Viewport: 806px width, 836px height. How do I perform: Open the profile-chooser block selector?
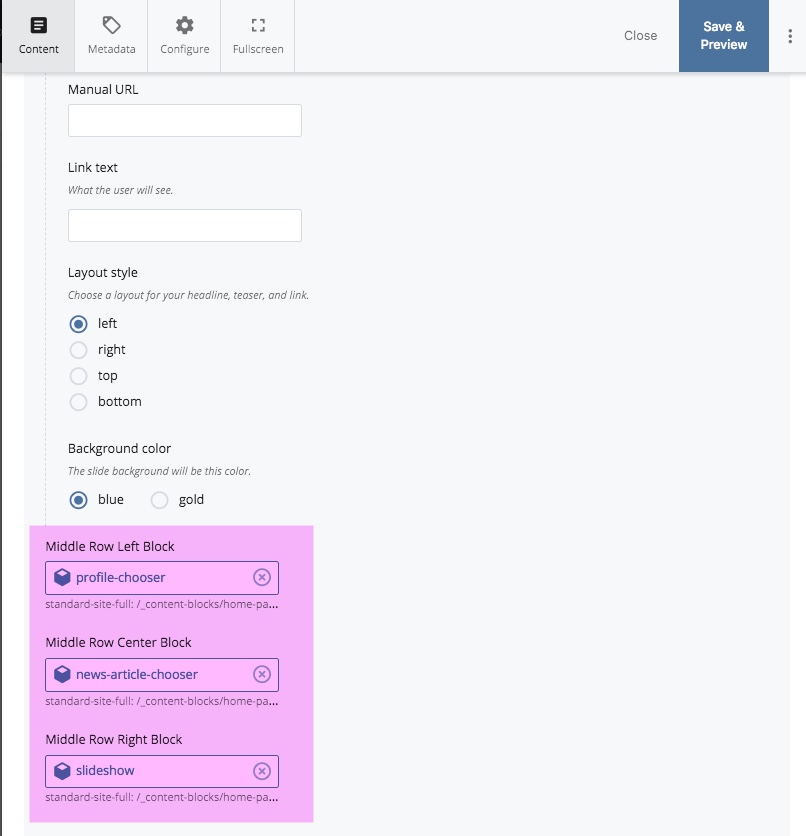(162, 578)
